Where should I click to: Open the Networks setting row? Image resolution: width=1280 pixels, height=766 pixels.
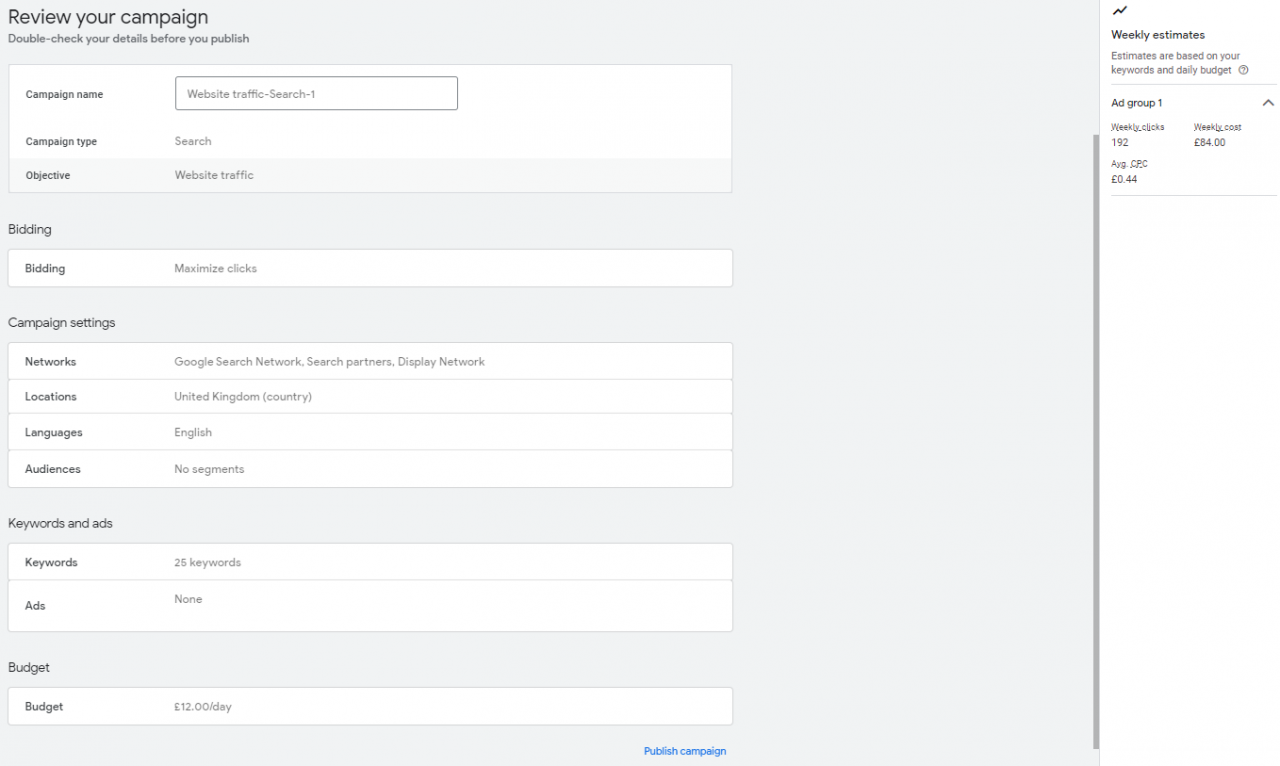(x=370, y=361)
